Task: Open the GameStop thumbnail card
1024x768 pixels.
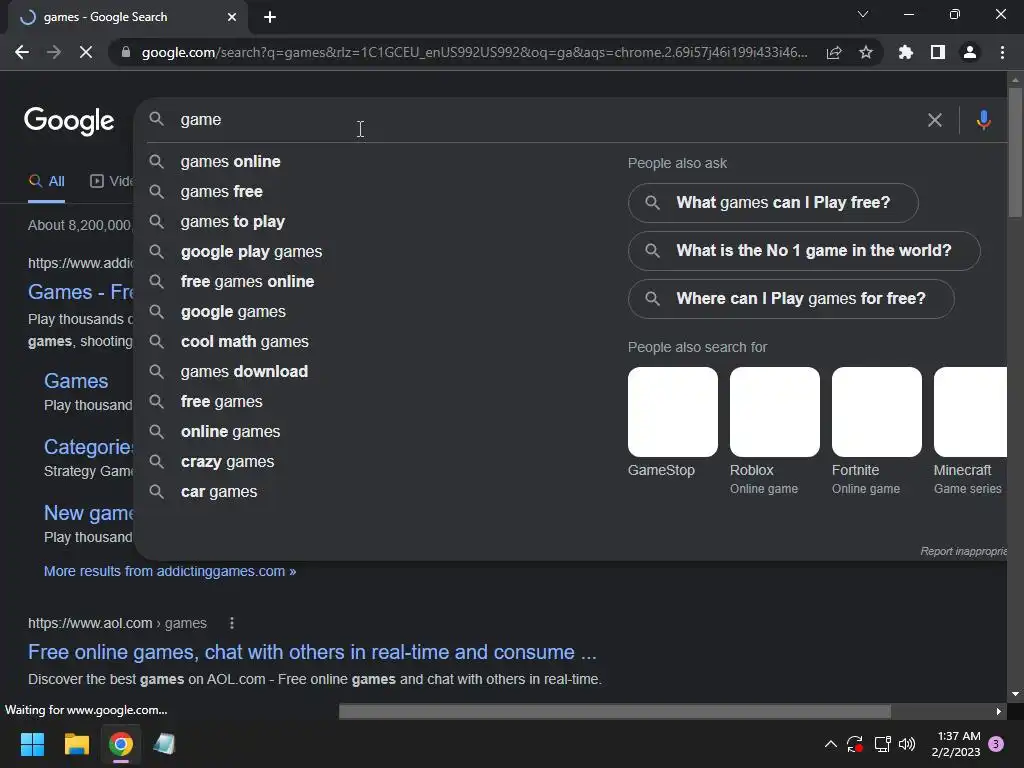Action: pos(673,412)
